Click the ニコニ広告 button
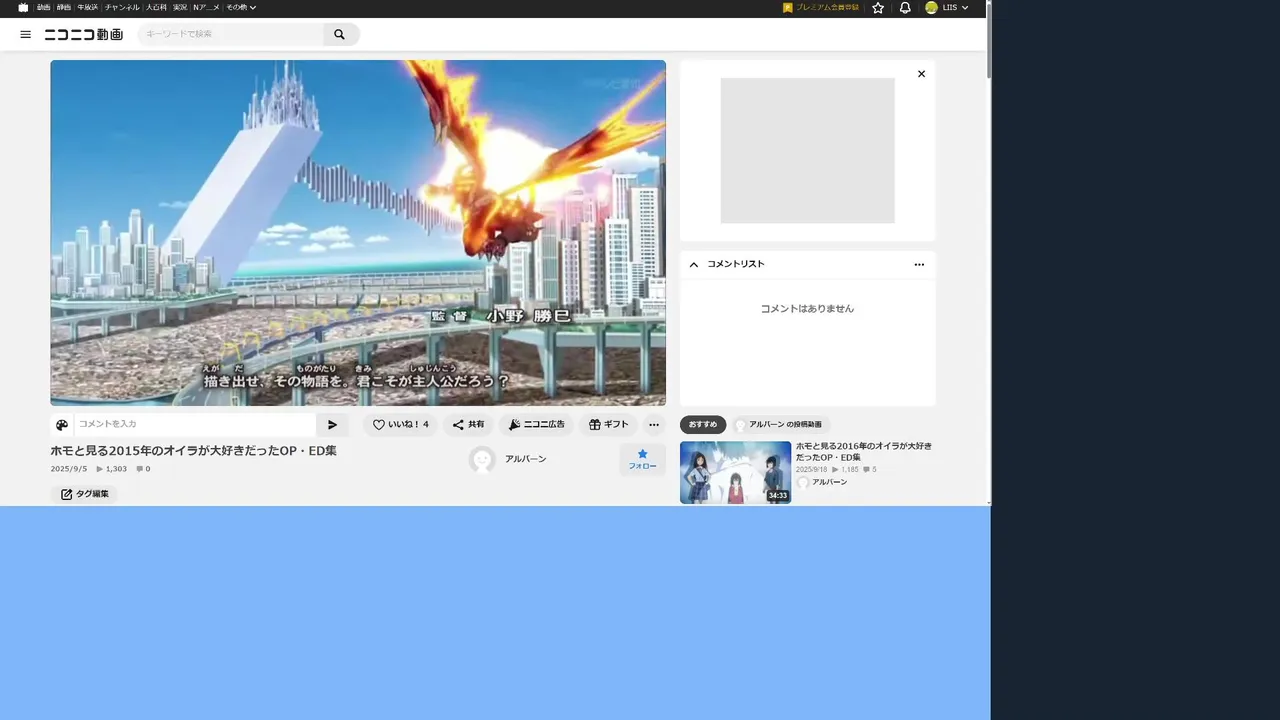1280x720 pixels. (x=536, y=425)
